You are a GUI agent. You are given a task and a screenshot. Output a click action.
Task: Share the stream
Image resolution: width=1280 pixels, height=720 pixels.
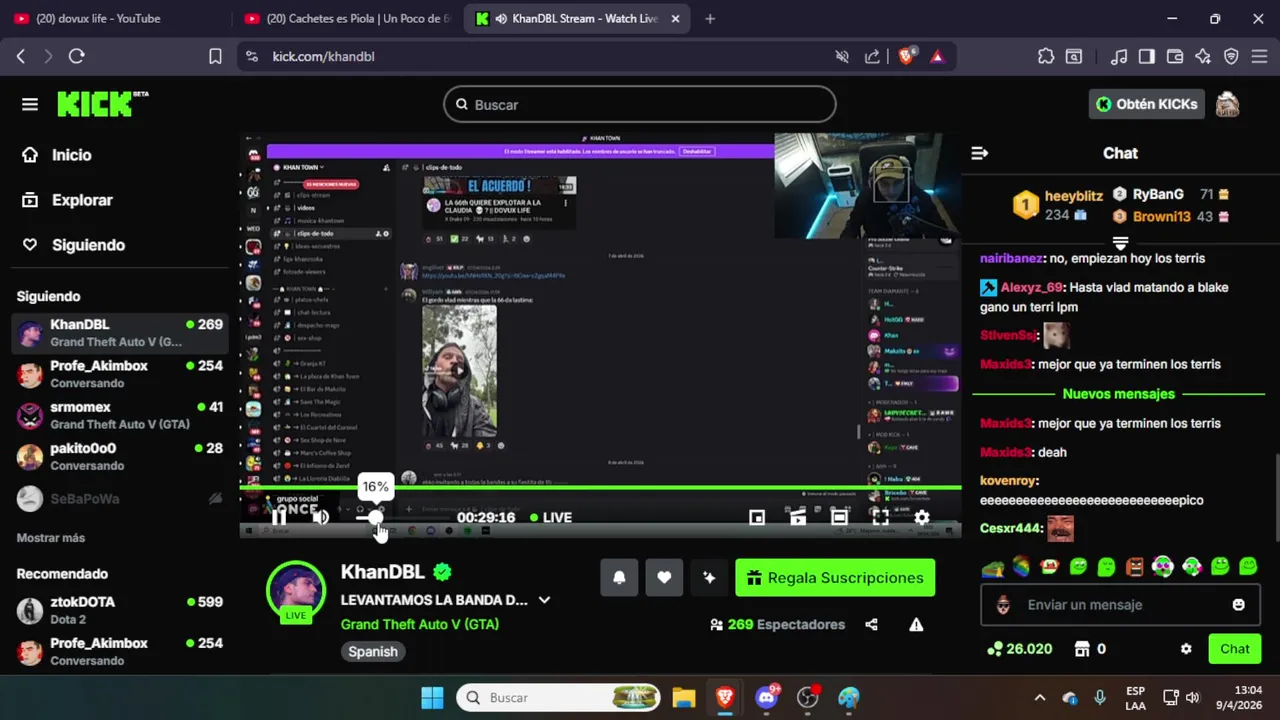pos(871,624)
